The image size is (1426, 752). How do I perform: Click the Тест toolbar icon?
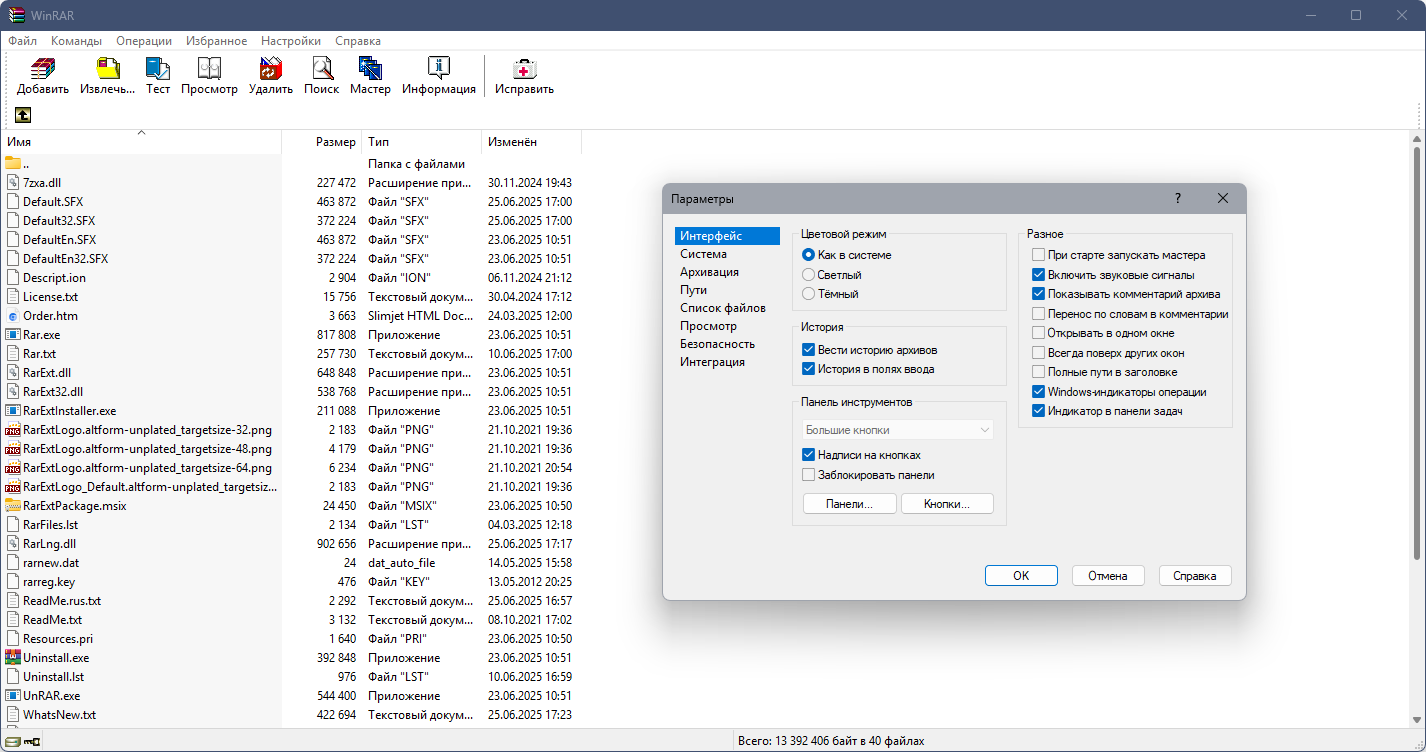click(x=158, y=69)
